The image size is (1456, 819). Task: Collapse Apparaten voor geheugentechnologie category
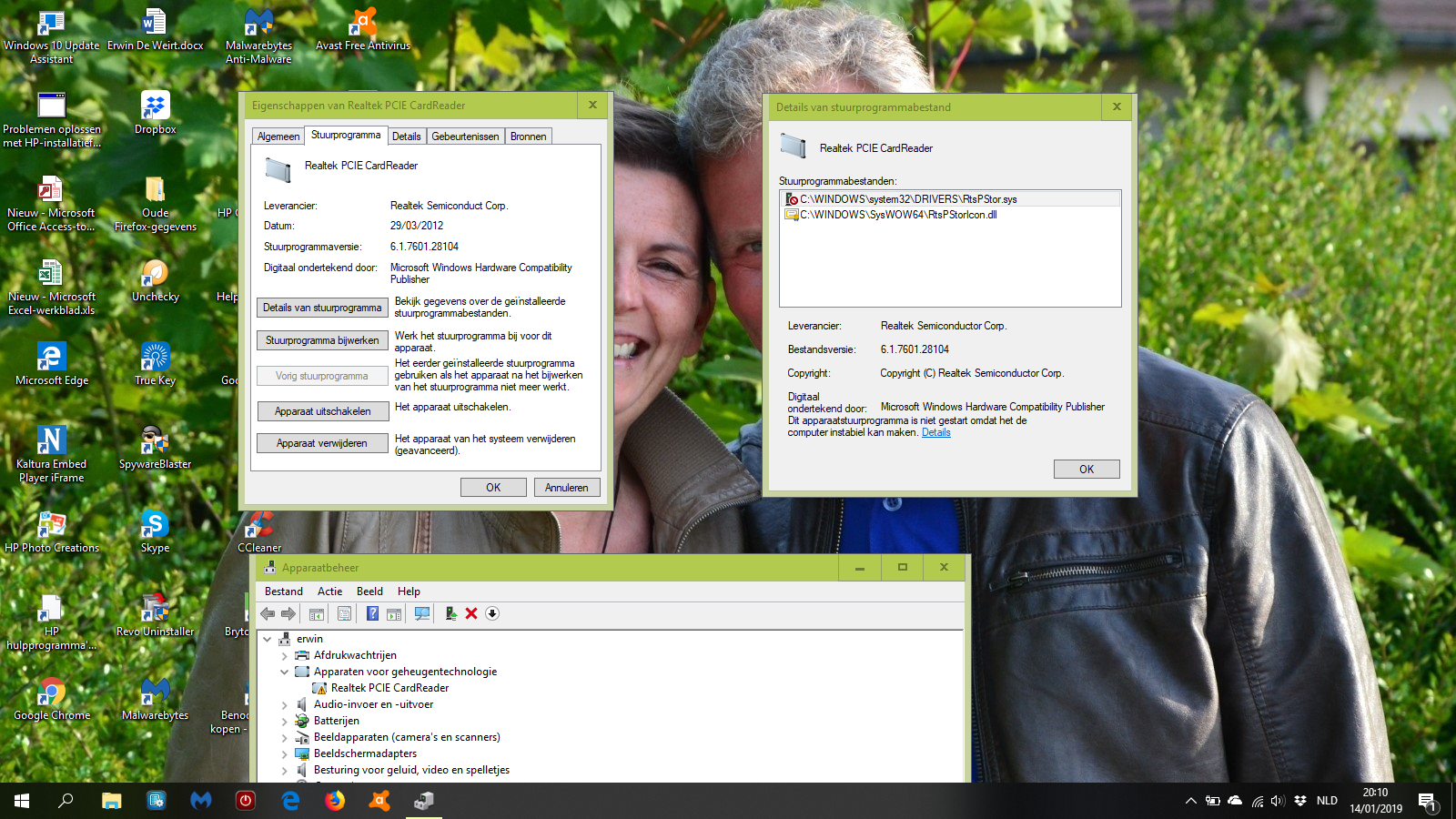(x=284, y=672)
